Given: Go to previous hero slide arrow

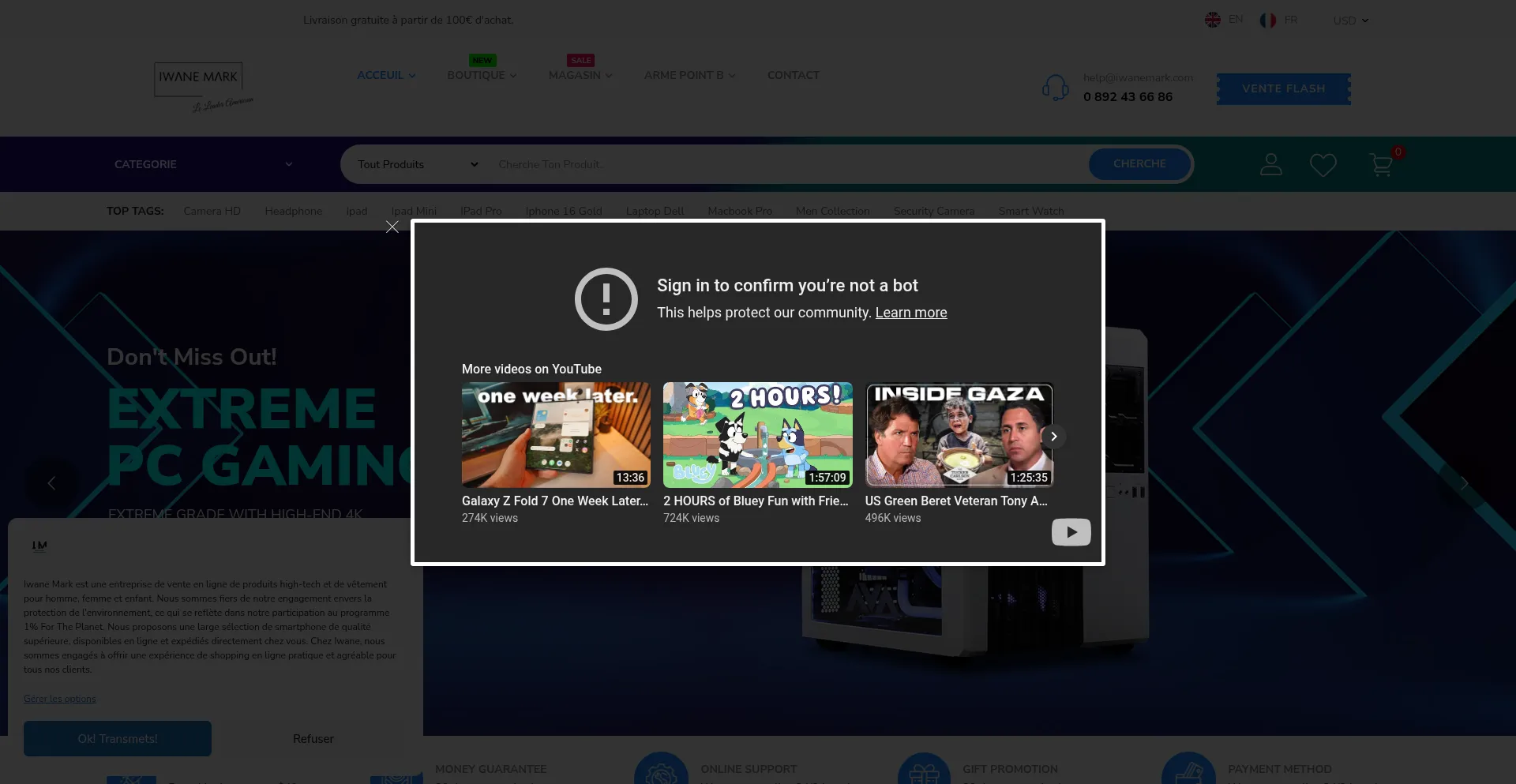Looking at the screenshot, I should point(51,483).
